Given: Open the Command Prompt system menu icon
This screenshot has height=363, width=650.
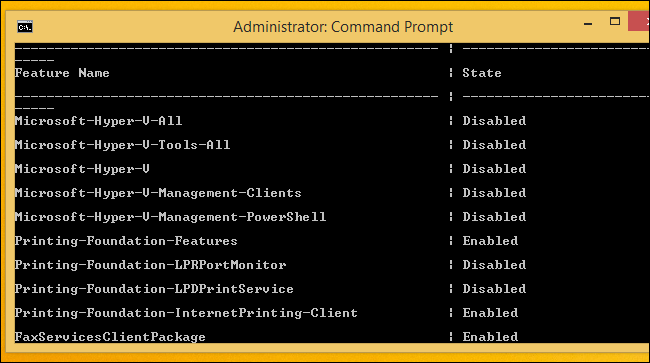Looking at the screenshot, I should tap(25, 27).
